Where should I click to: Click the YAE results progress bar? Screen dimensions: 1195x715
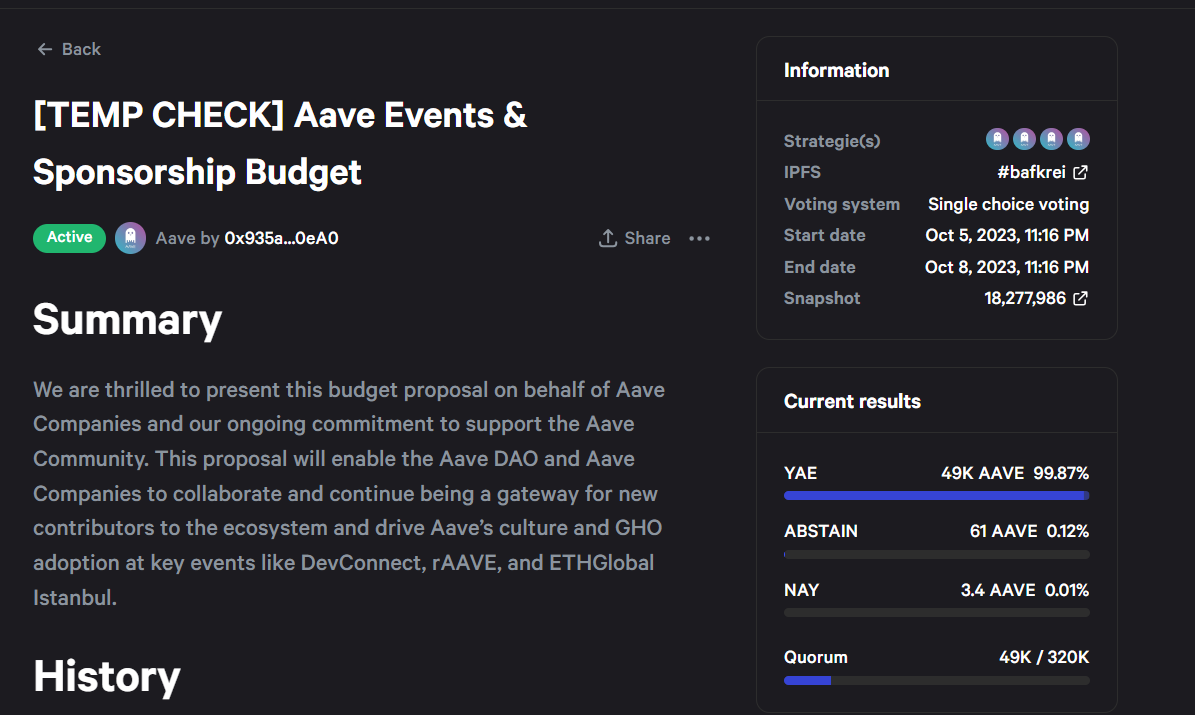(x=936, y=495)
